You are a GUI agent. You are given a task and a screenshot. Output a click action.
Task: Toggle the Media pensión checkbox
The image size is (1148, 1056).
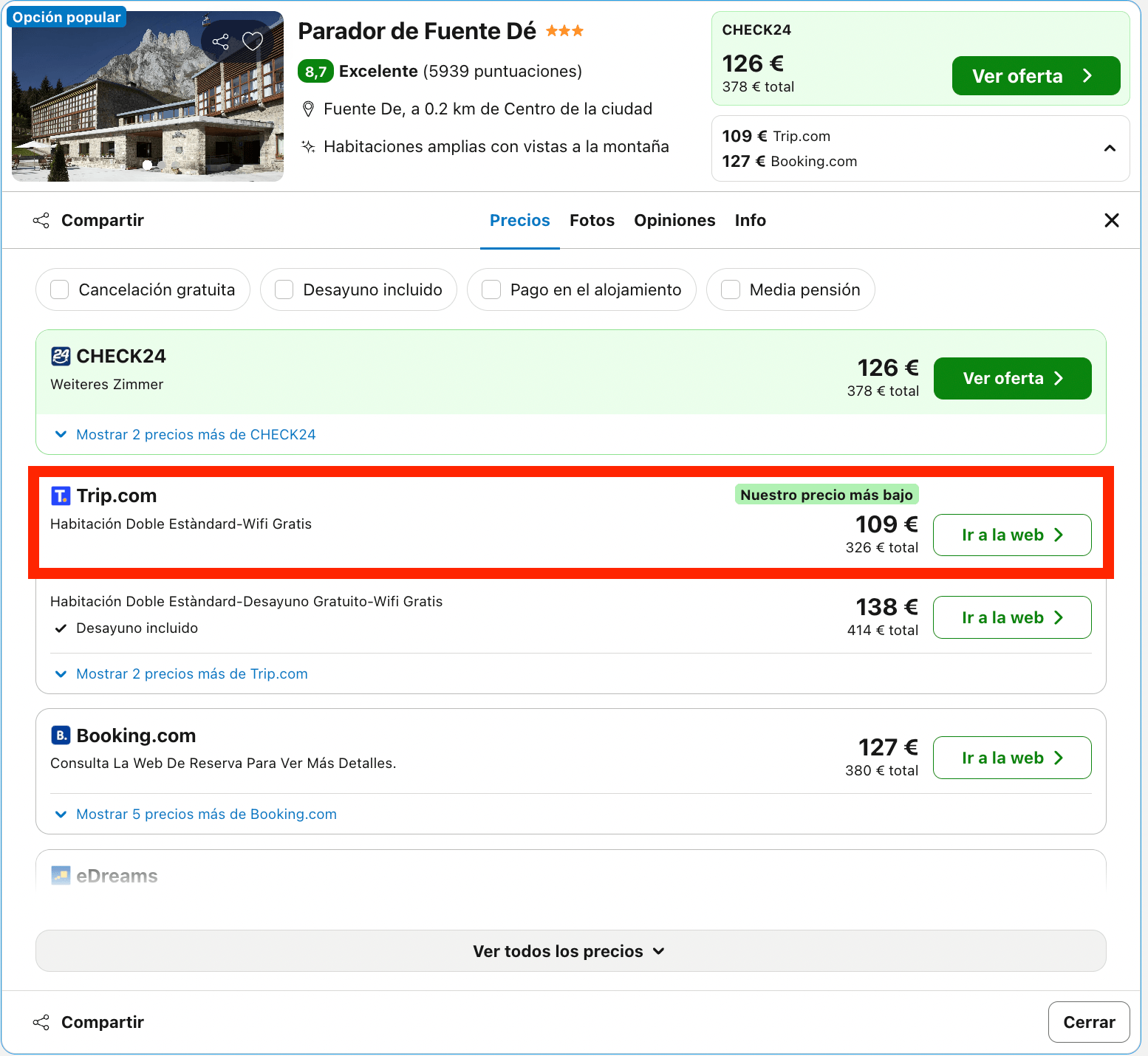731,289
